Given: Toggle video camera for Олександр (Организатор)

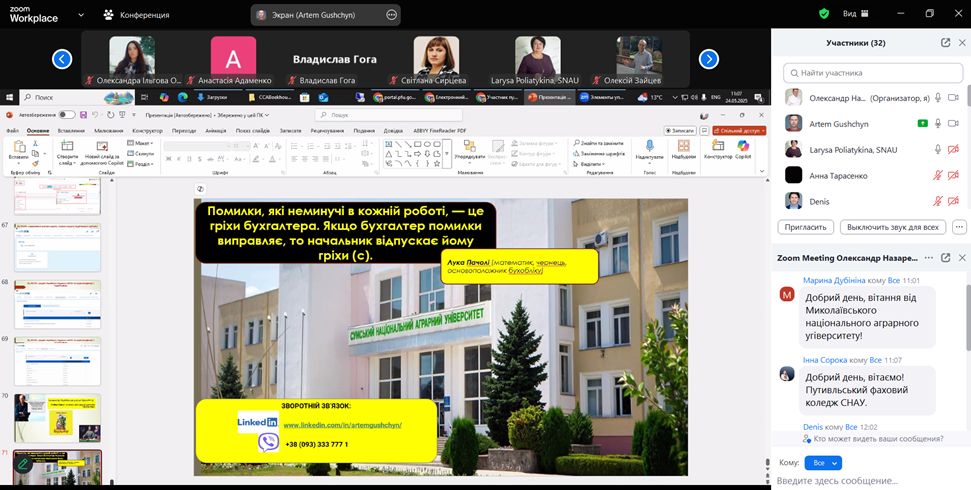Looking at the screenshot, I should (953, 97).
